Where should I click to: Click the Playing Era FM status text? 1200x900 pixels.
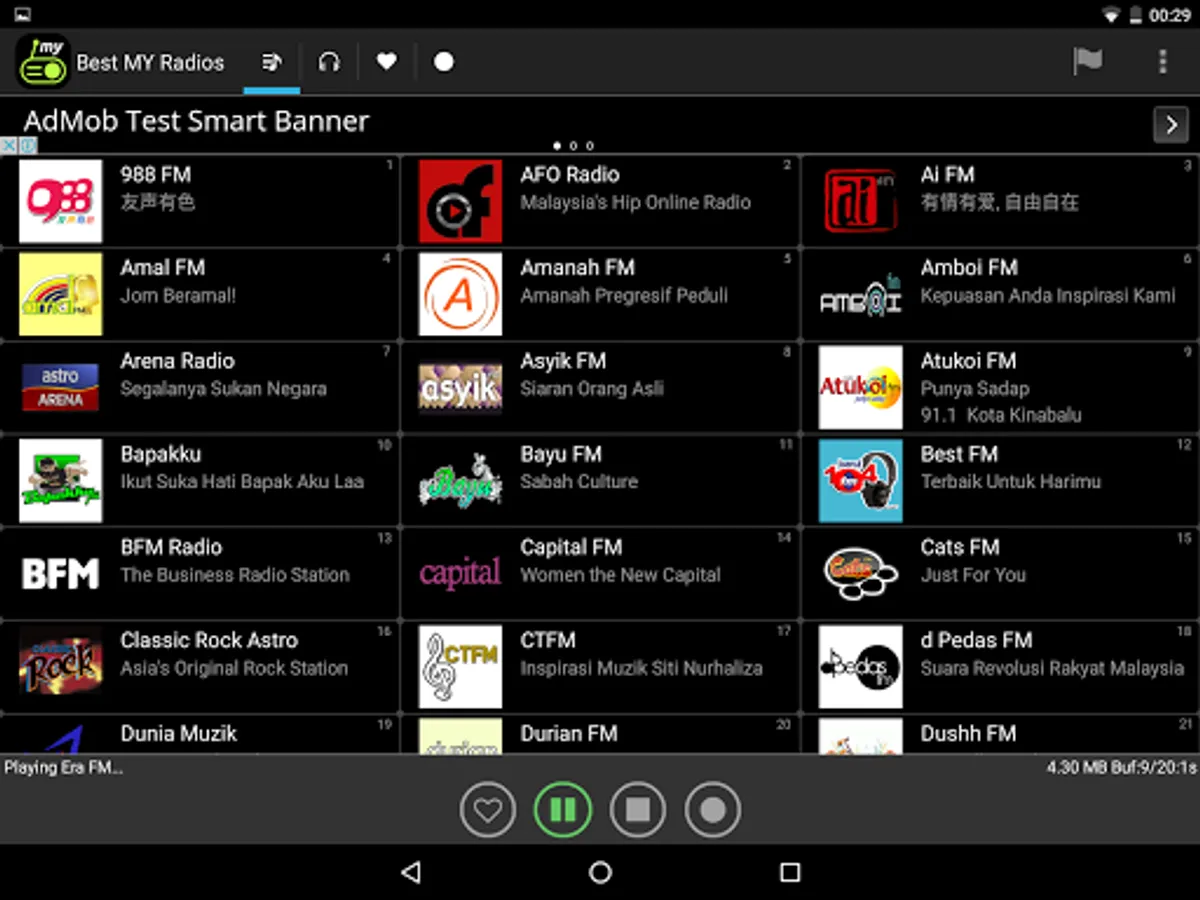(x=64, y=768)
